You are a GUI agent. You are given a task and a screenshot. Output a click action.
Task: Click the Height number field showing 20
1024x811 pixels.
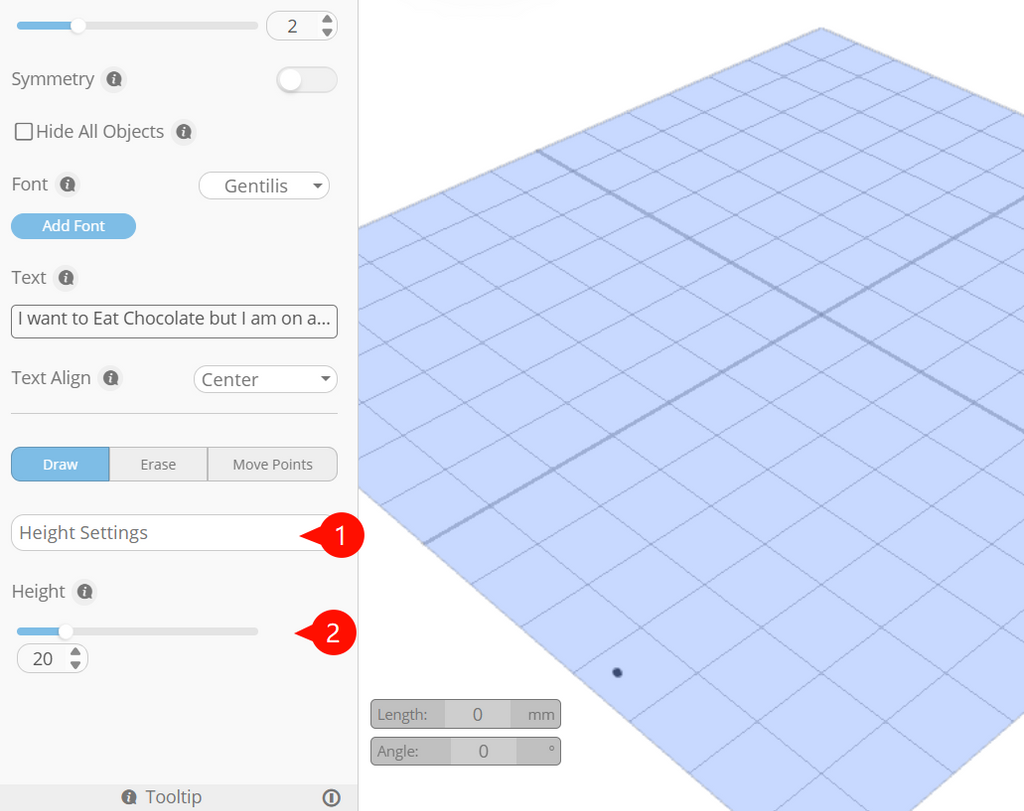[x=52, y=658]
